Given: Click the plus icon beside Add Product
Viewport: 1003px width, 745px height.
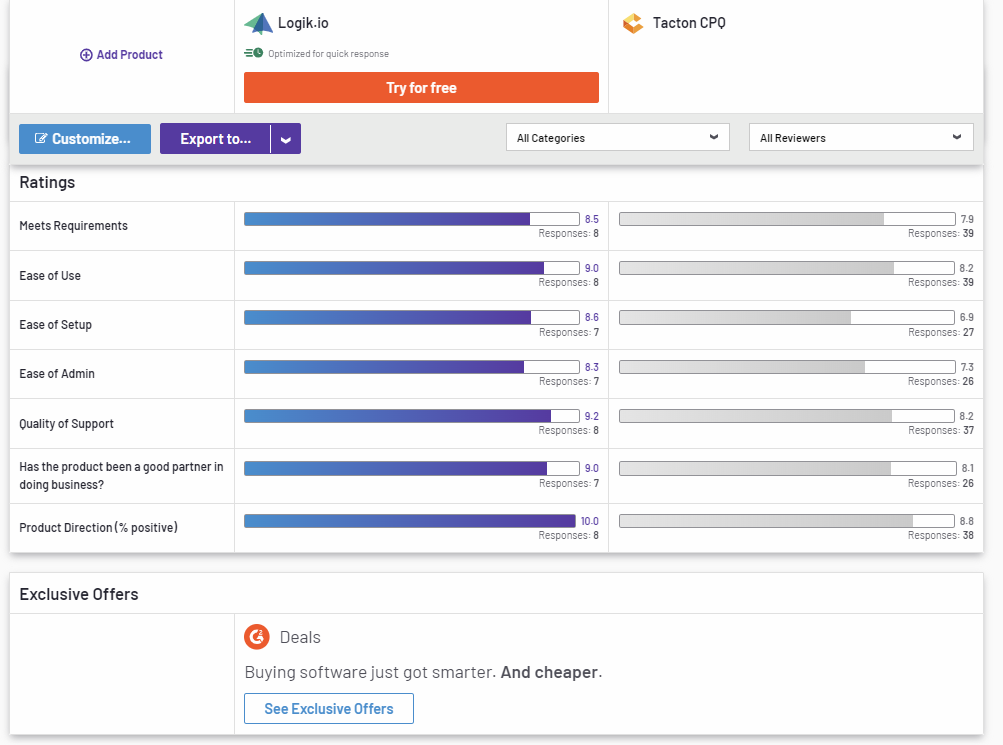Looking at the screenshot, I should [x=86, y=55].
